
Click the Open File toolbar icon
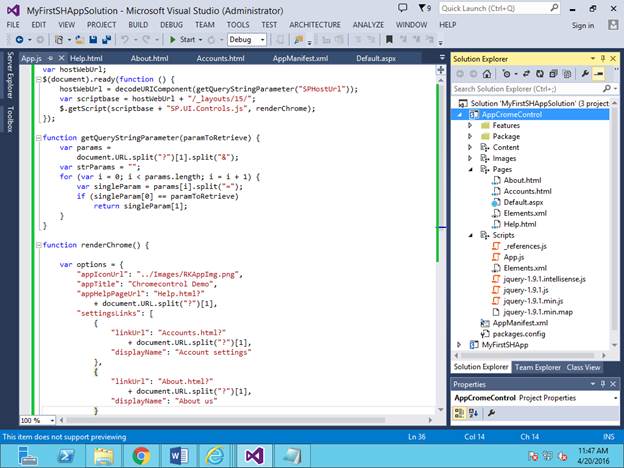coord(80,40)
